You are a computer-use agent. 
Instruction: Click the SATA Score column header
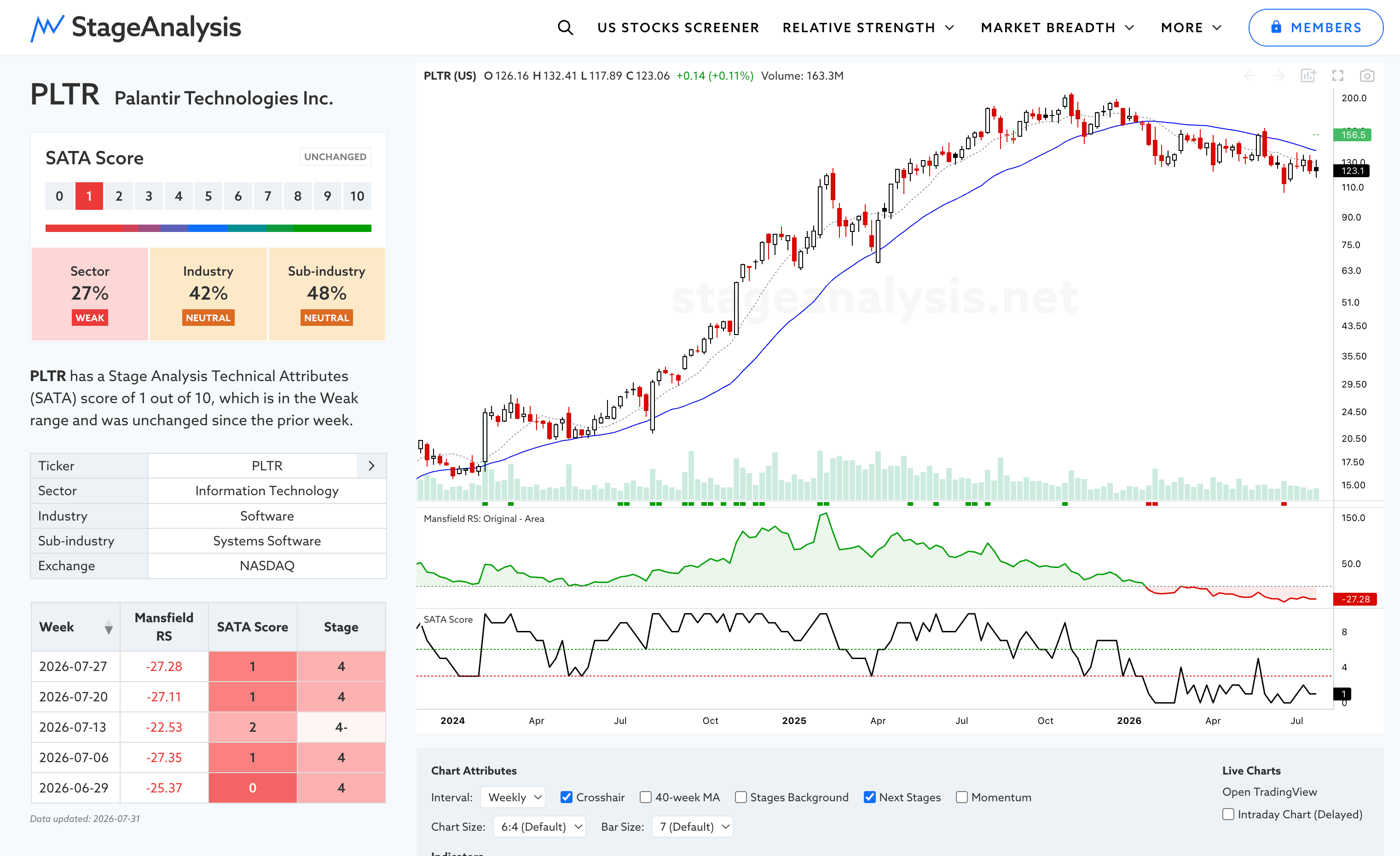(x=253, y=626)
